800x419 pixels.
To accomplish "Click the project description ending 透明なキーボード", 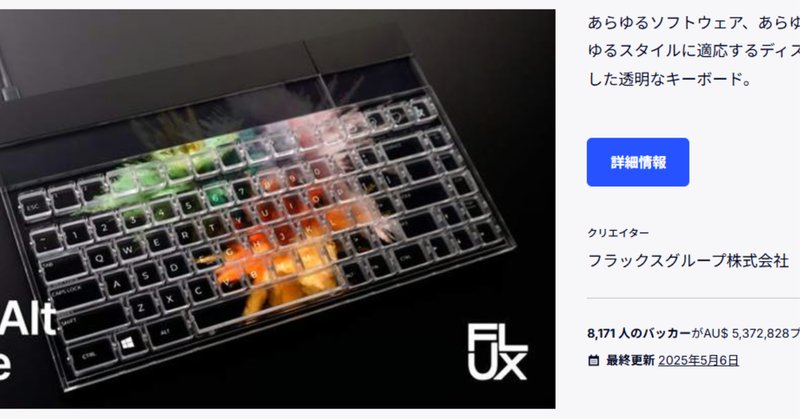I will coord(694,51).
